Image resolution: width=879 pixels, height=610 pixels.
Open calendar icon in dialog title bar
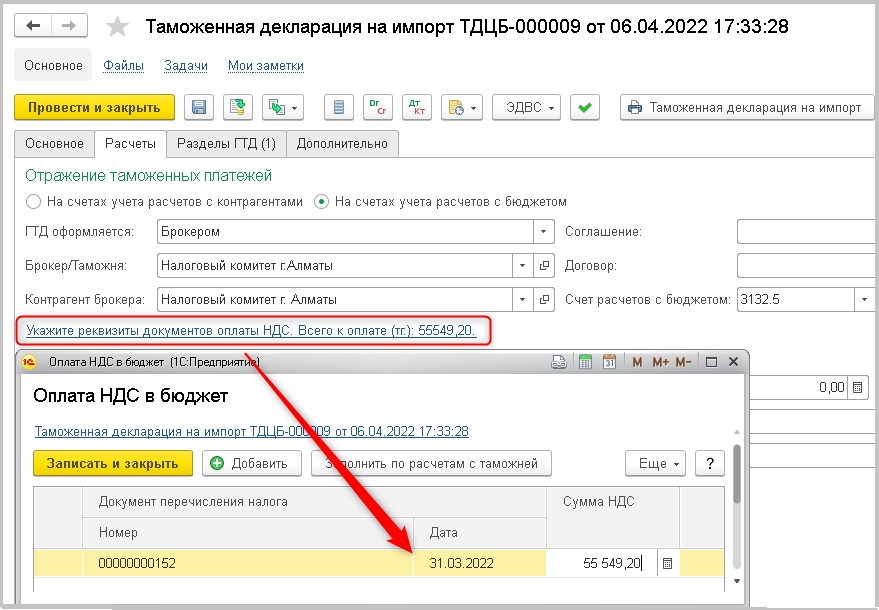pos(608,362)
